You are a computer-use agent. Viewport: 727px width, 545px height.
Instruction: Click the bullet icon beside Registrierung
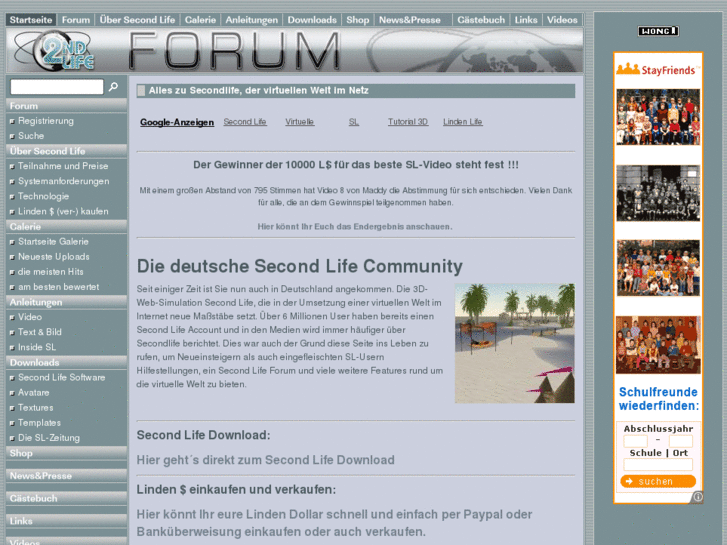tap(12, 121)
